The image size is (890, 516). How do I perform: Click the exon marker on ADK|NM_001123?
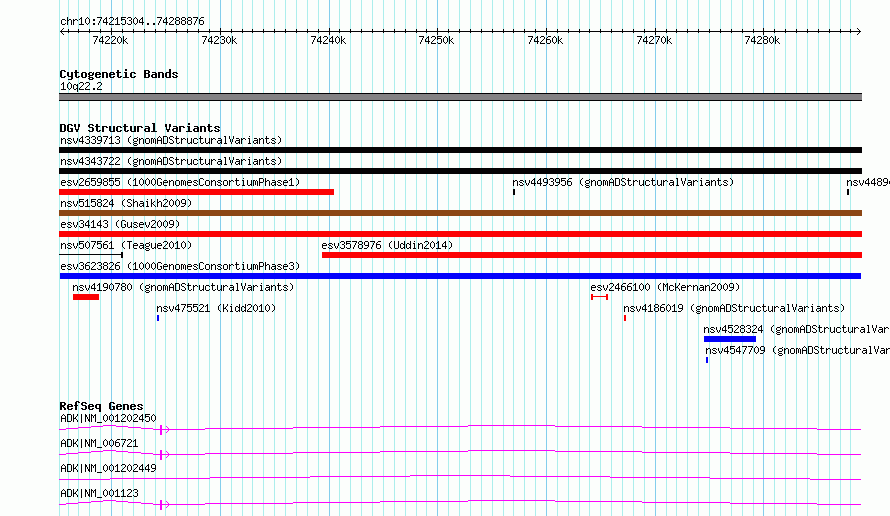coord(162,505)
